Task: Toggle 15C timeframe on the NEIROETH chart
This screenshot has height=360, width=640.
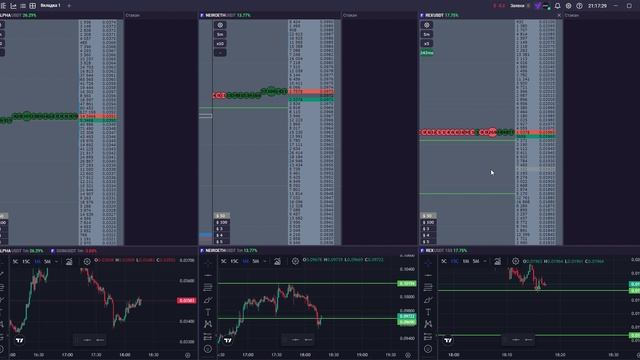Action: coord(234,261)
